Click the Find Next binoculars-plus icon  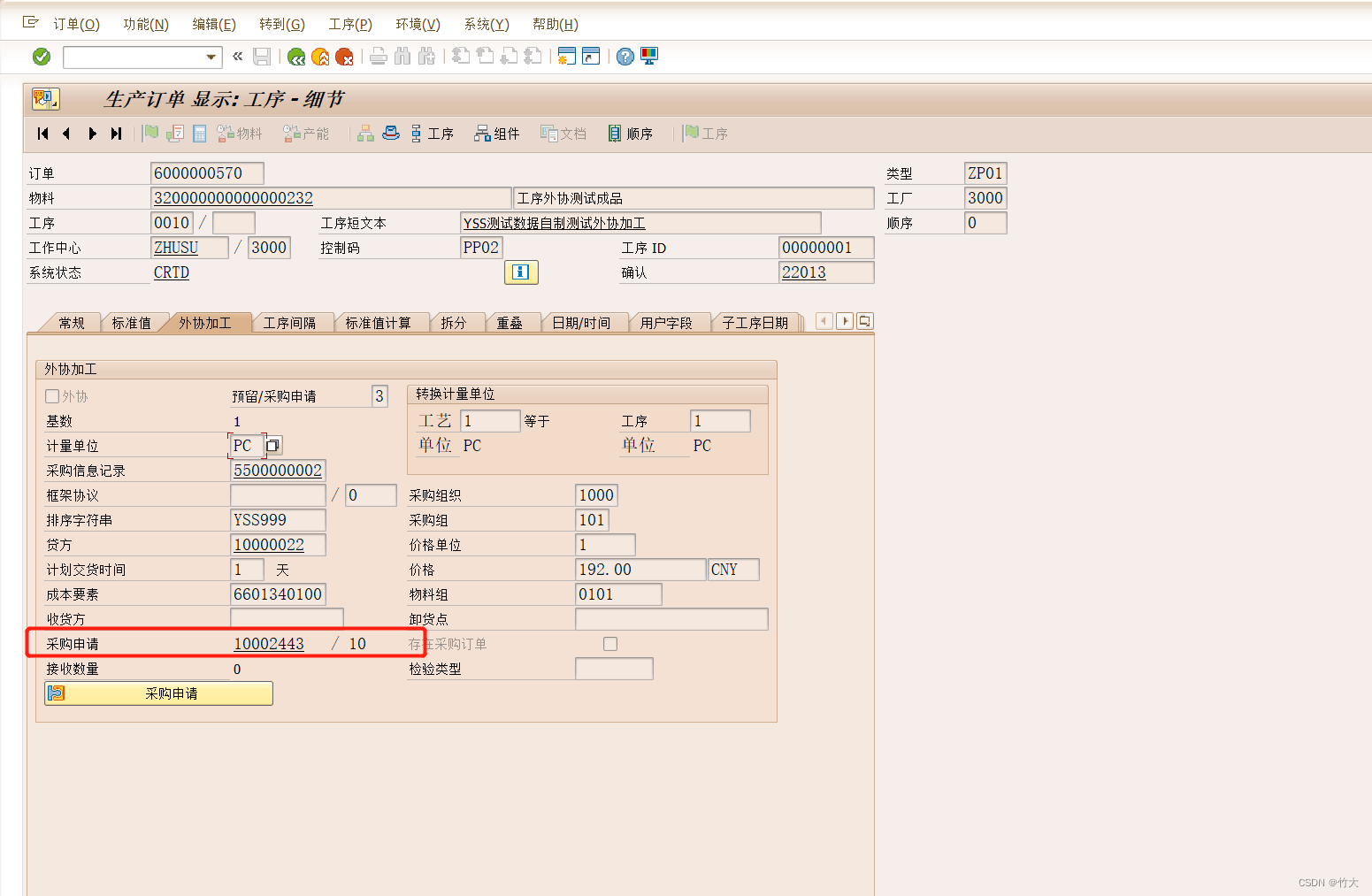(x=426, y=57)
